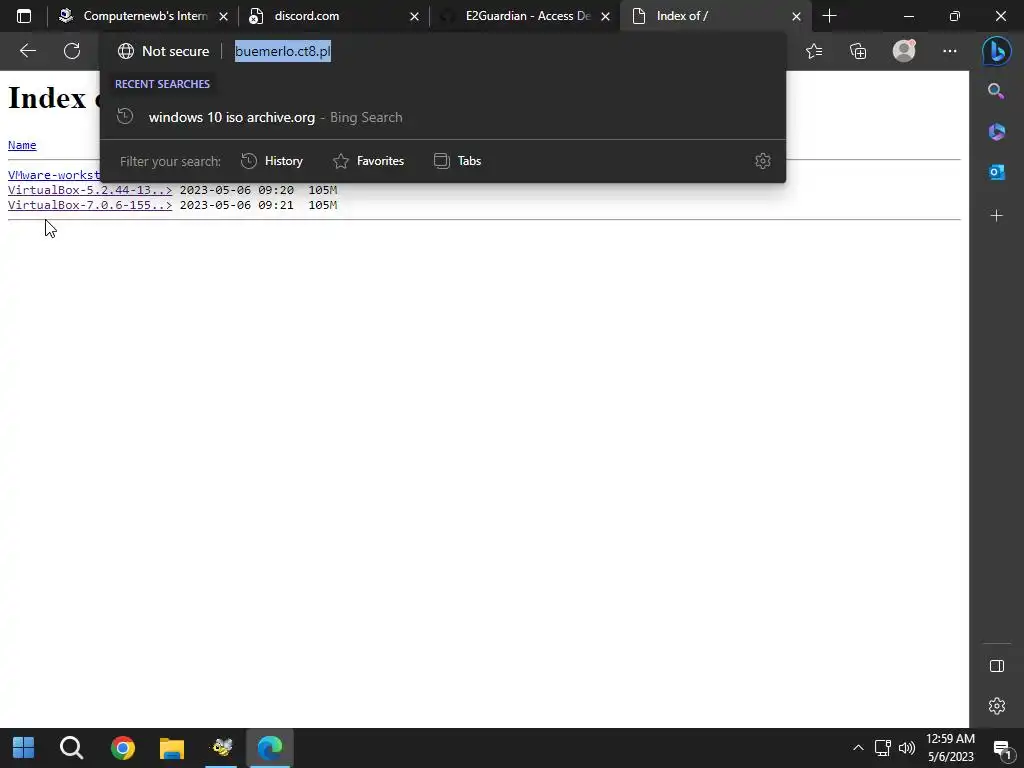Click the Microsoft Edge taskbar icon
This screenshot has width=1024, height=768.
coord(270,748)
